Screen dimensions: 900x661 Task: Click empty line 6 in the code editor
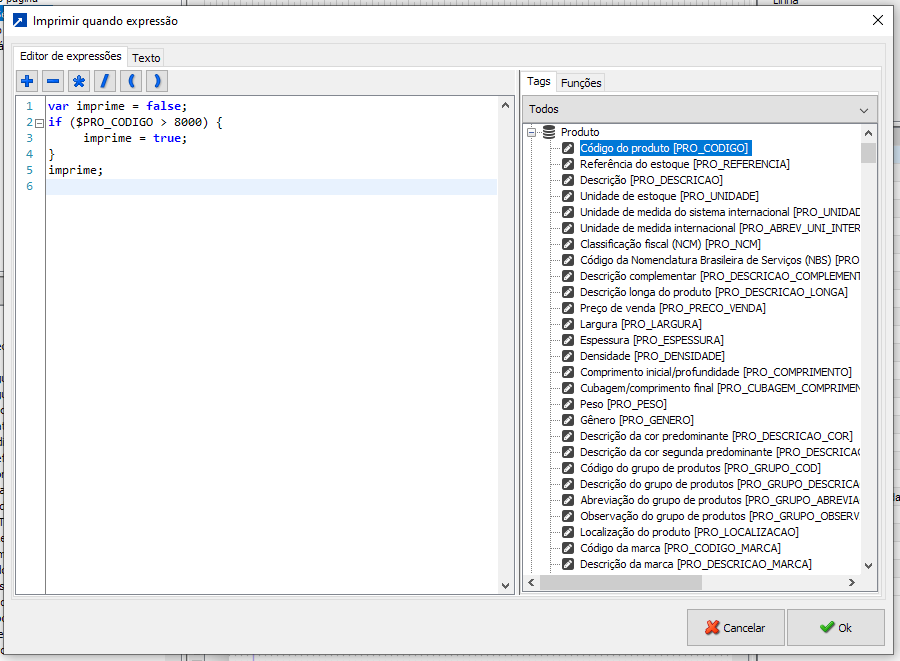pyautogui.click(x=270, y=187)
